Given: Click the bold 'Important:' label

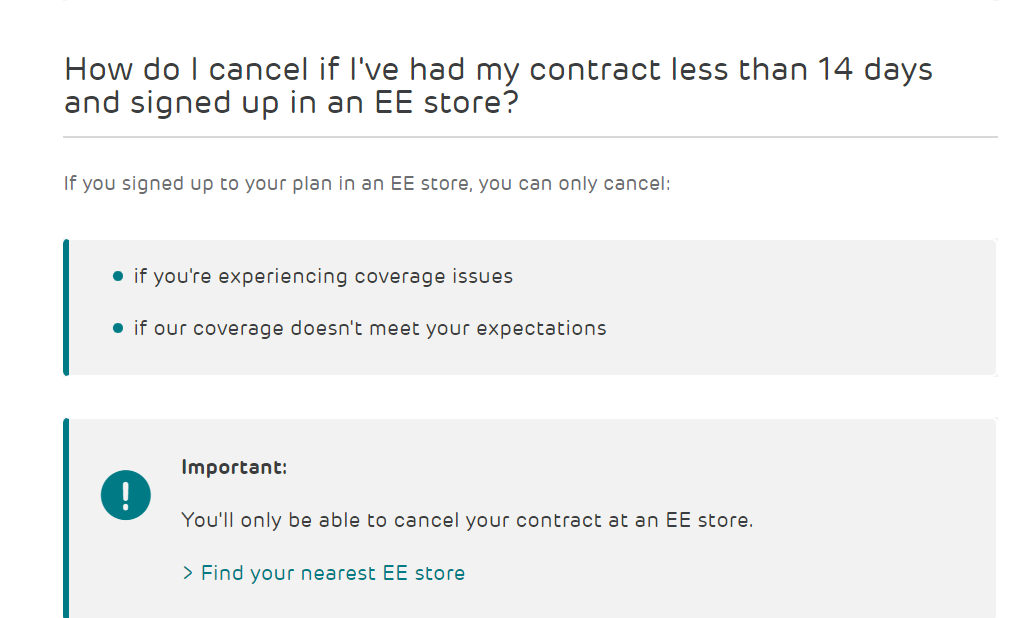Looking at the screenshot, I should (x=234, y=467).
